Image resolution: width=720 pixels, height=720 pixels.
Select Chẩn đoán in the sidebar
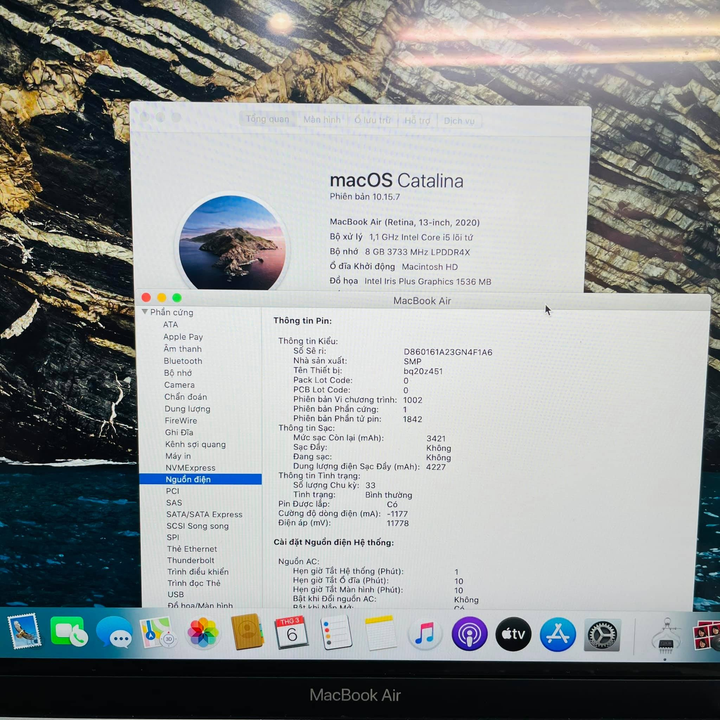[x=186, y=397]
